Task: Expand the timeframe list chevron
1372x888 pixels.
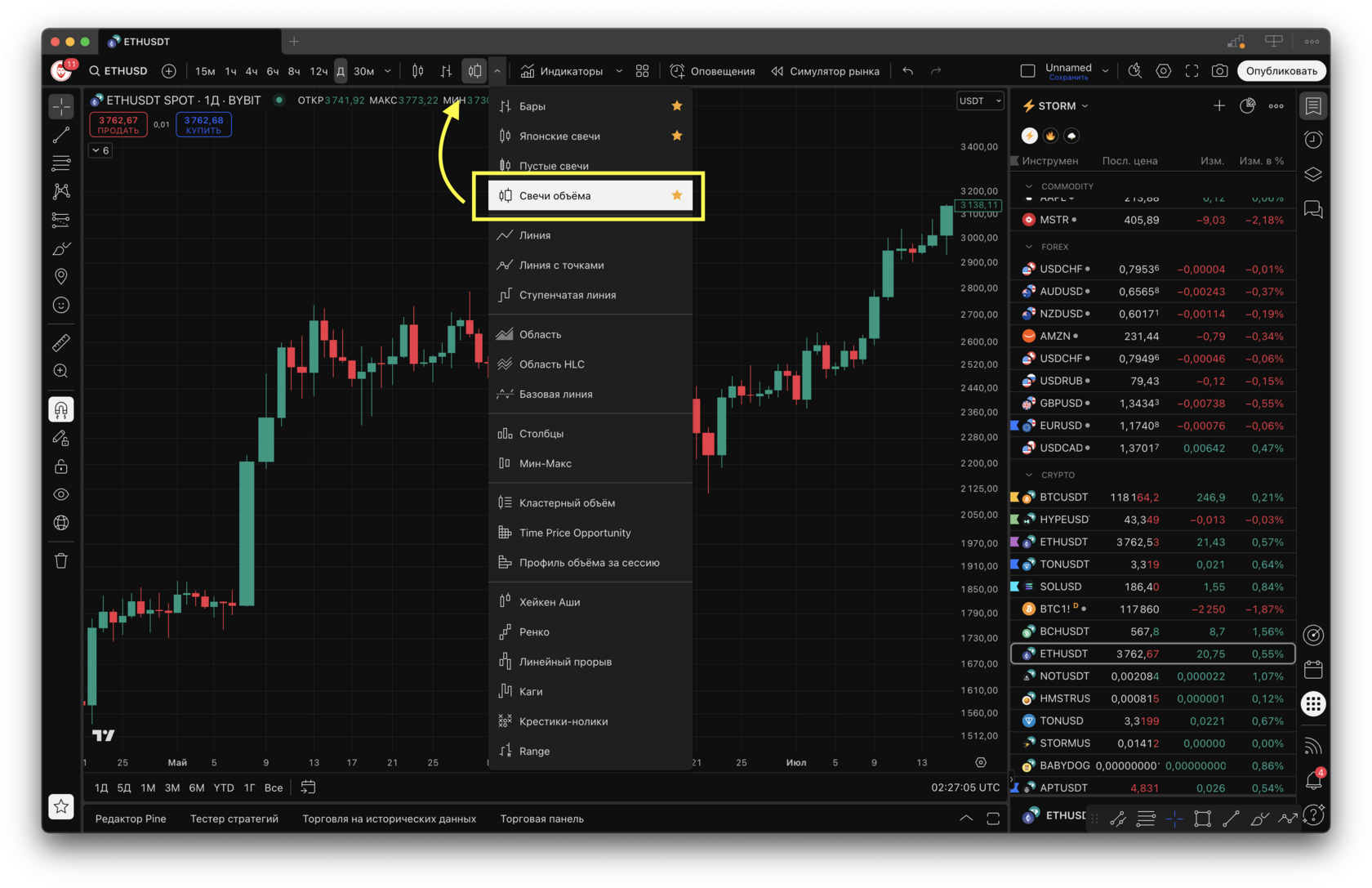Action: pos(388,71)
